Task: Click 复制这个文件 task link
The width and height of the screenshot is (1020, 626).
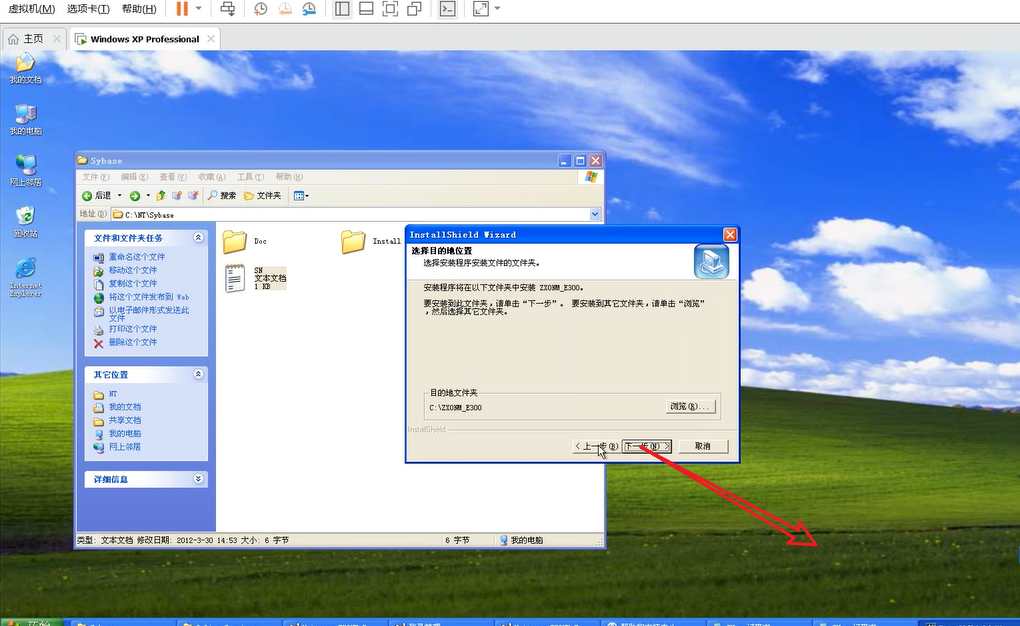Action: pyautogui.click(x=133, y=284)
